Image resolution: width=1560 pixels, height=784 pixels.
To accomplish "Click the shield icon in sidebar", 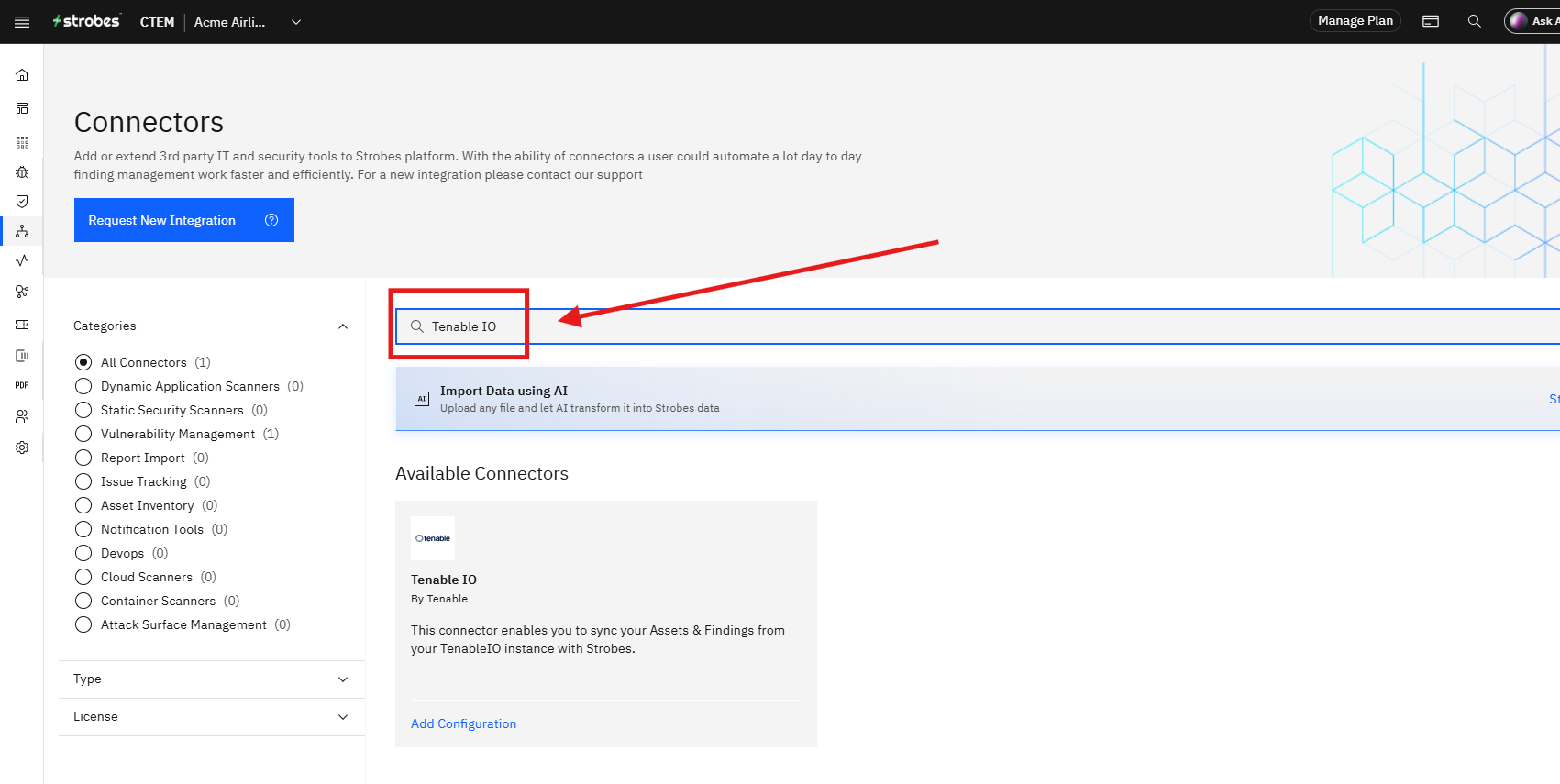I will (x=22, y=201).
